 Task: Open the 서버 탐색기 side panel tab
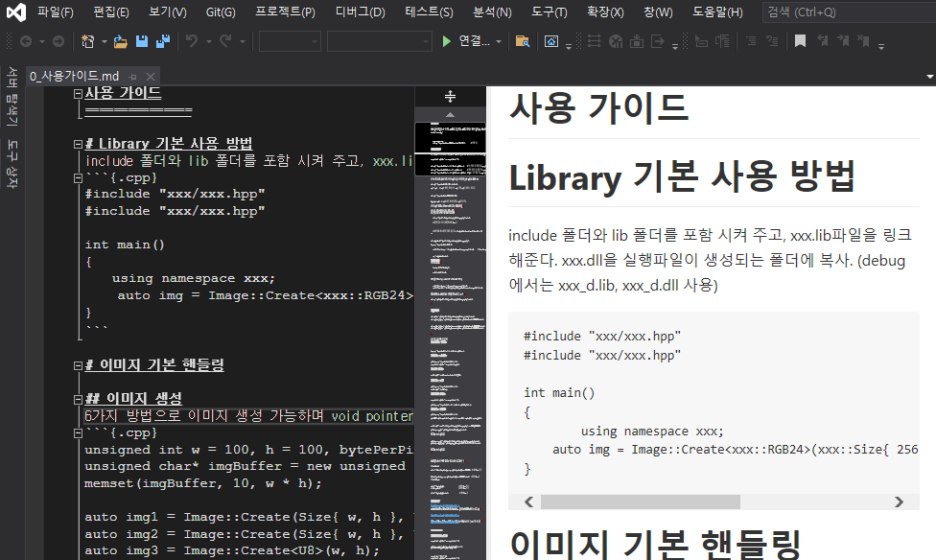(12, 97)
